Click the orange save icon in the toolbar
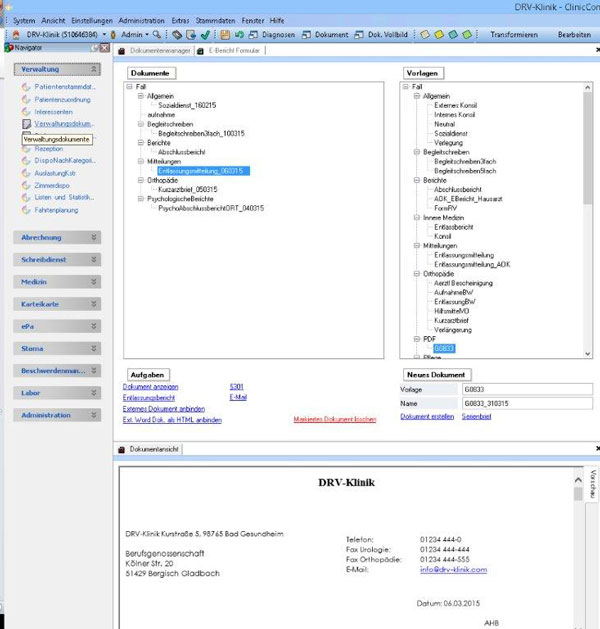 (x=225, y=35)
